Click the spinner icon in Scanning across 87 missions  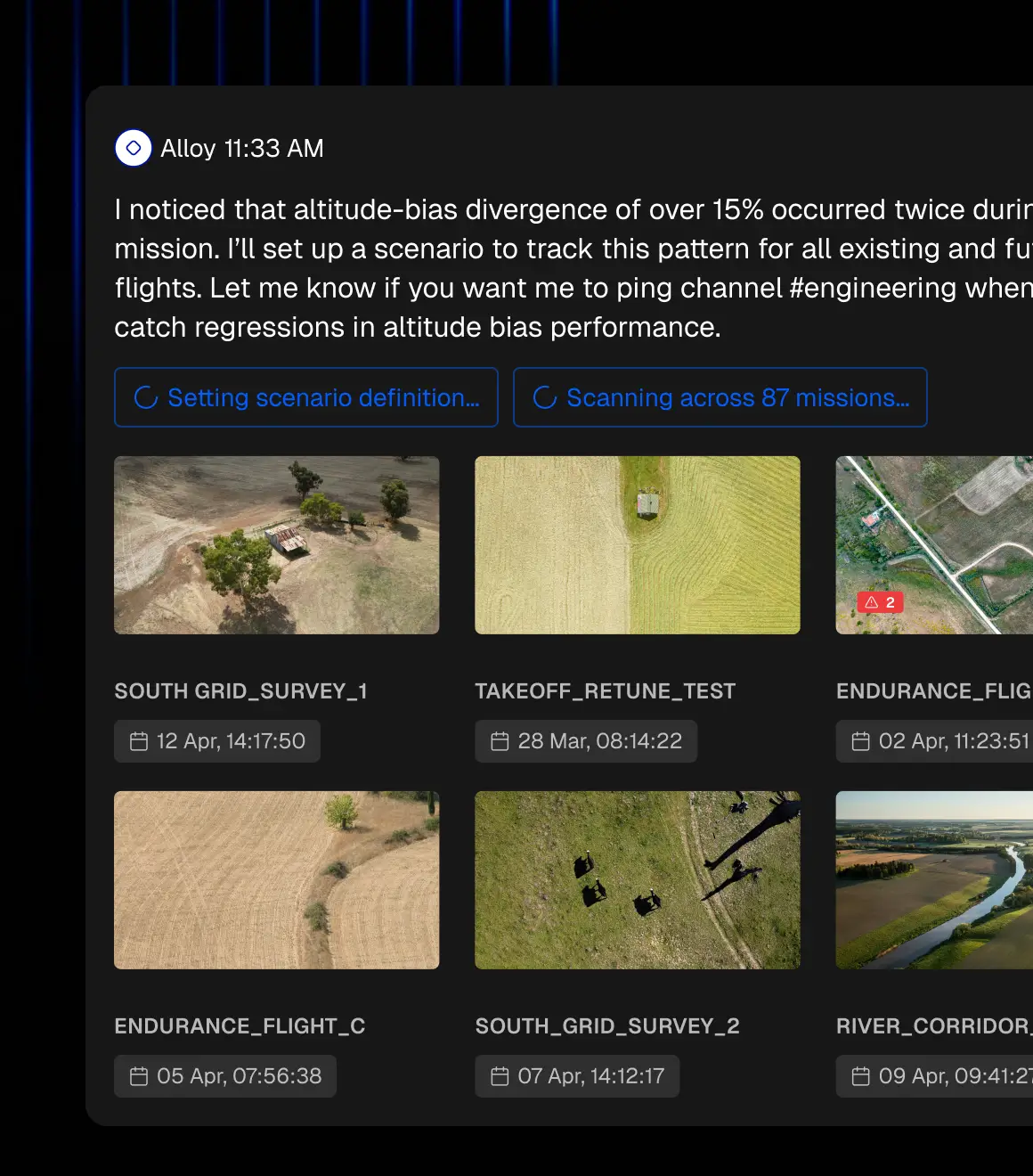pyautogui.click(x=545, y=397)
